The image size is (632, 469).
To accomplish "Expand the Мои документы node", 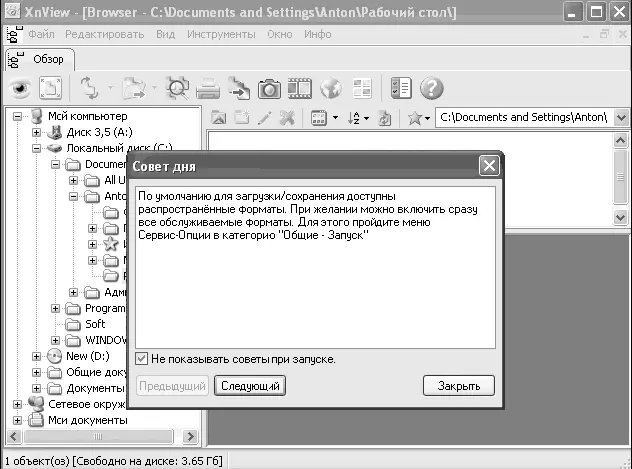I will pyautogui.click(x=17, y=420).
